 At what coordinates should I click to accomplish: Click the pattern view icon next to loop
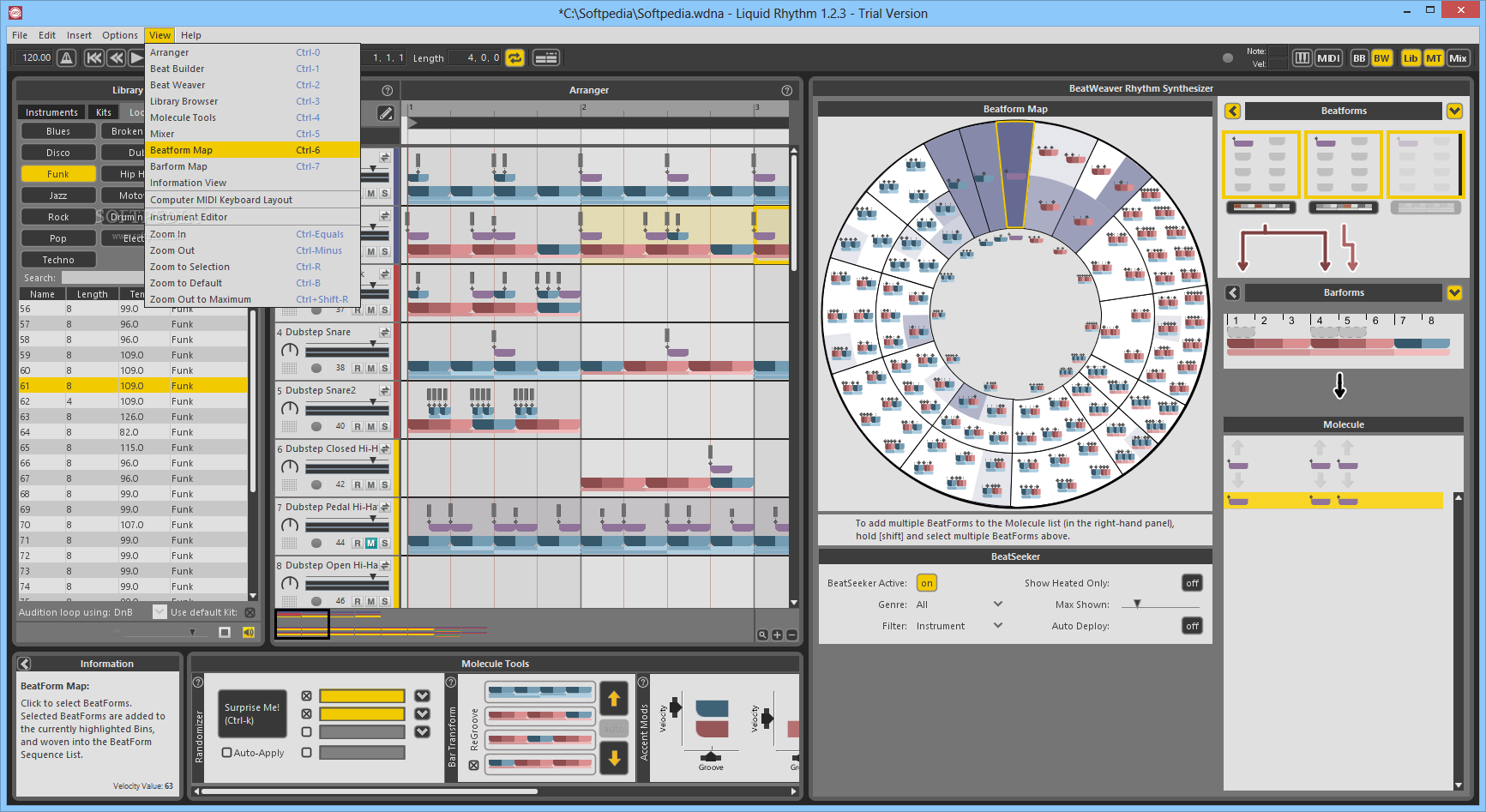point(546,57)
